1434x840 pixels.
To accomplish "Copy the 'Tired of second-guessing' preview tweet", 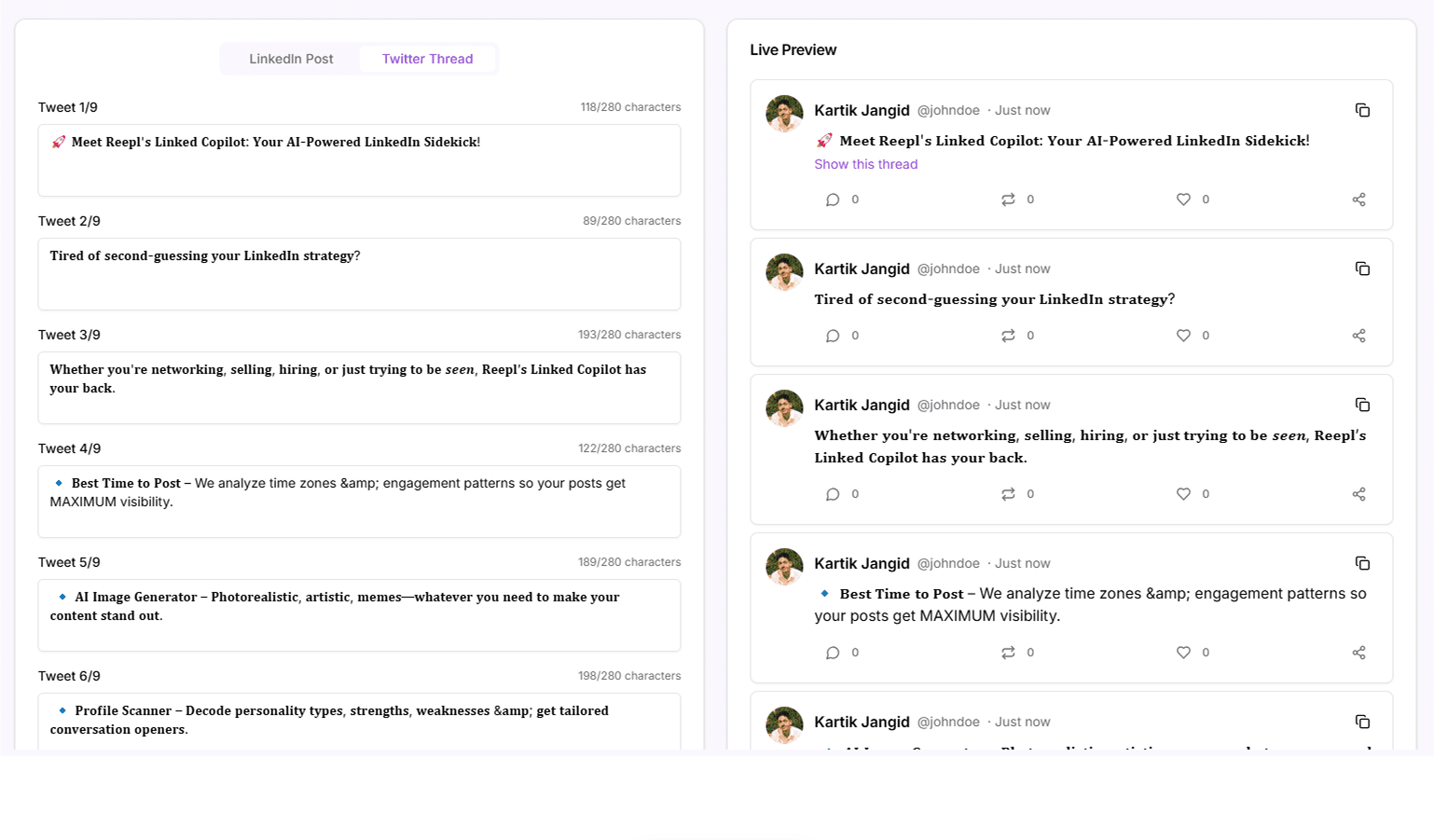I will [x=1362, y=269].
